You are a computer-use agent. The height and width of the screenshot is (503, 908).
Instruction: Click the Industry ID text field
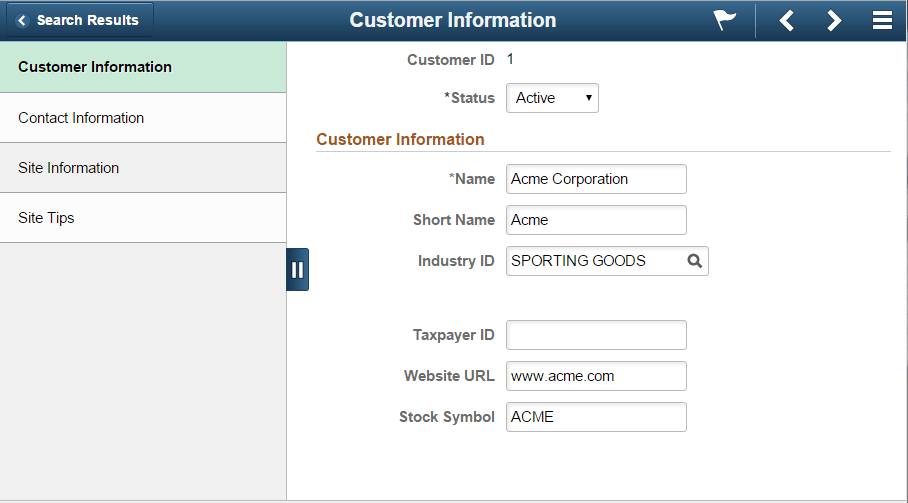click(x=595, y=261)
